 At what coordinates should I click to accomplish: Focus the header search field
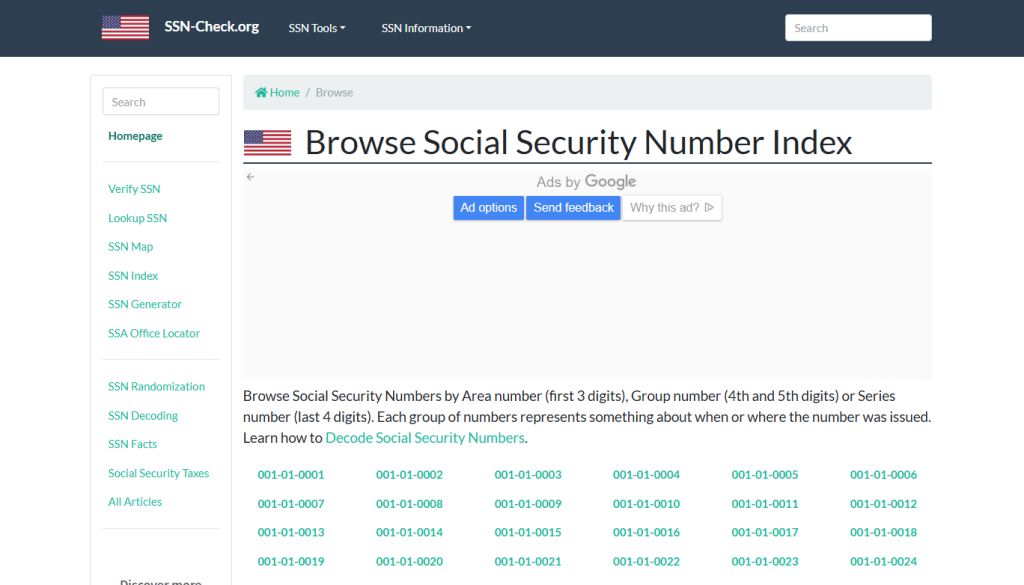click(x=858, y=27)
